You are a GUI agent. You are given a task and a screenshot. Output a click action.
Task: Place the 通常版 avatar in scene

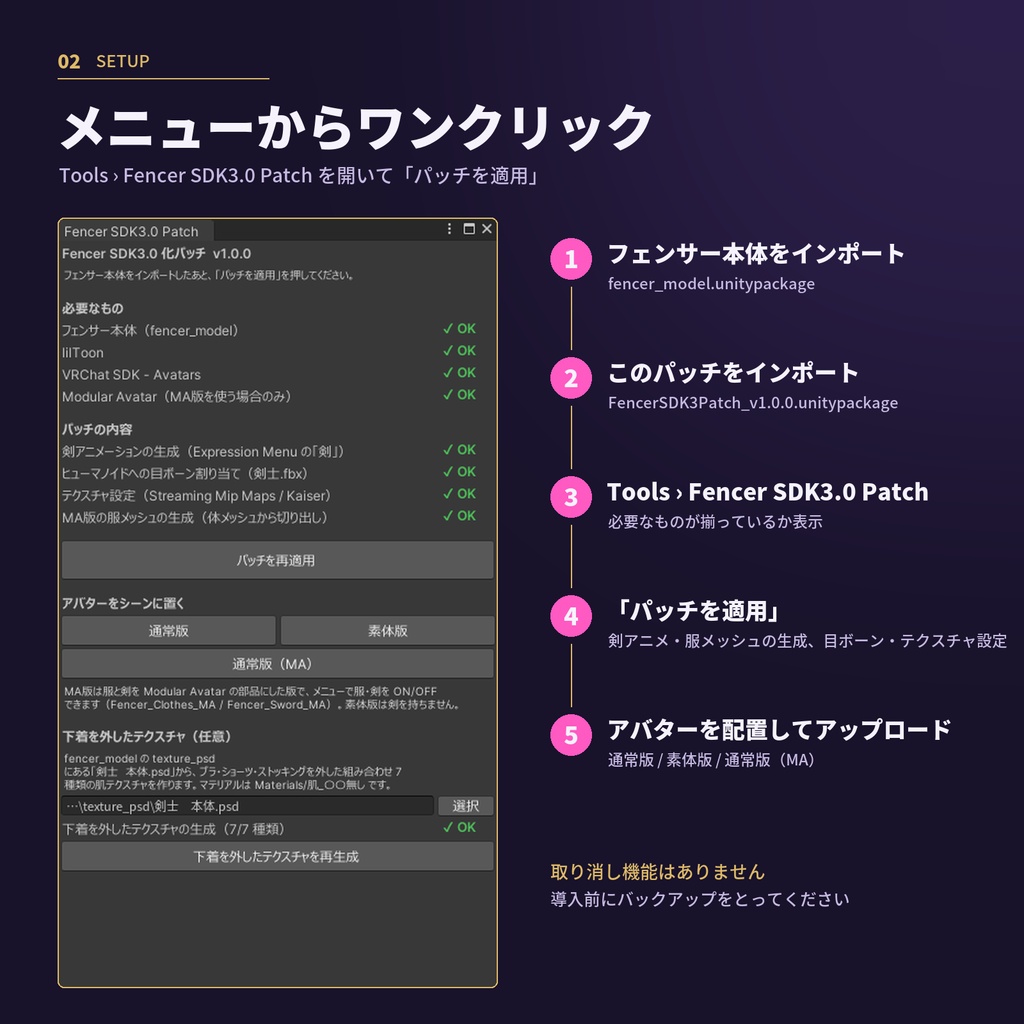(168, 631)
